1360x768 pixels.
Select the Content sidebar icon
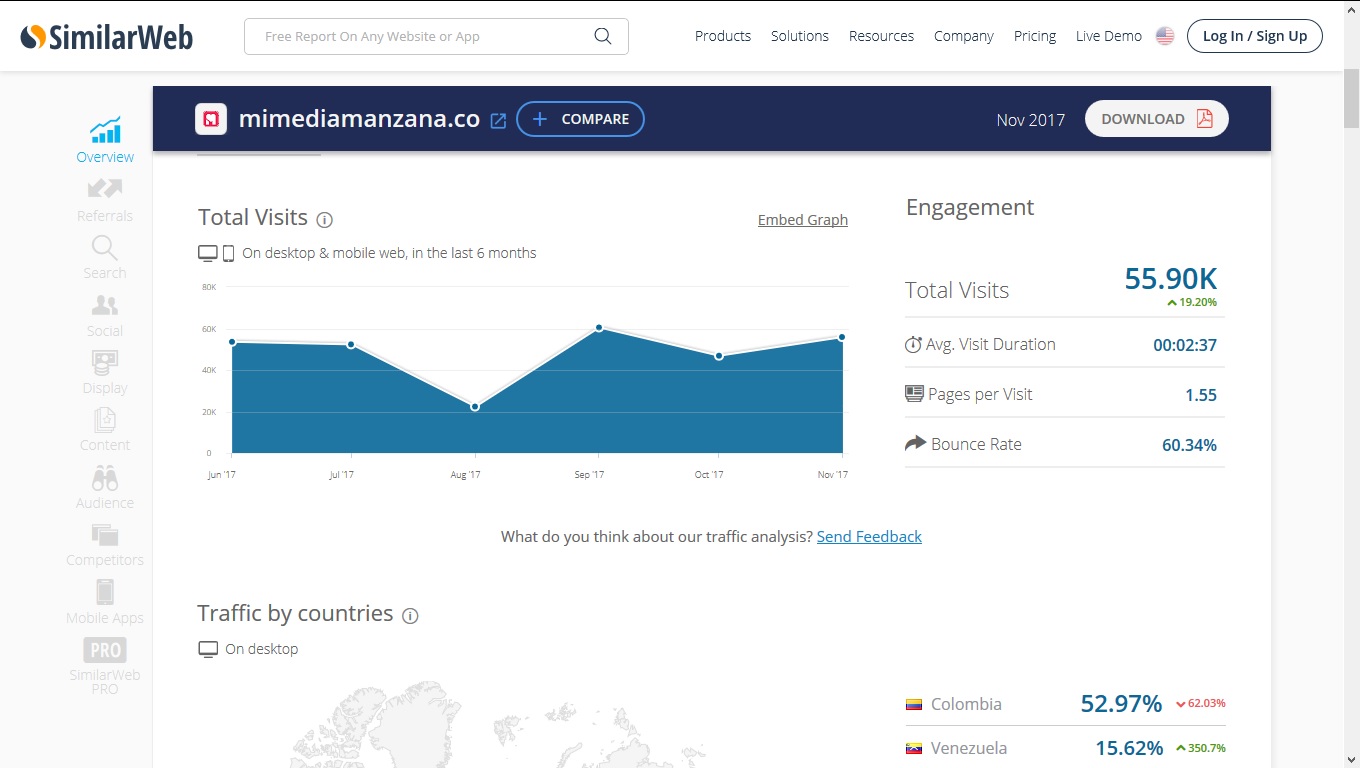tap(105, 420)
